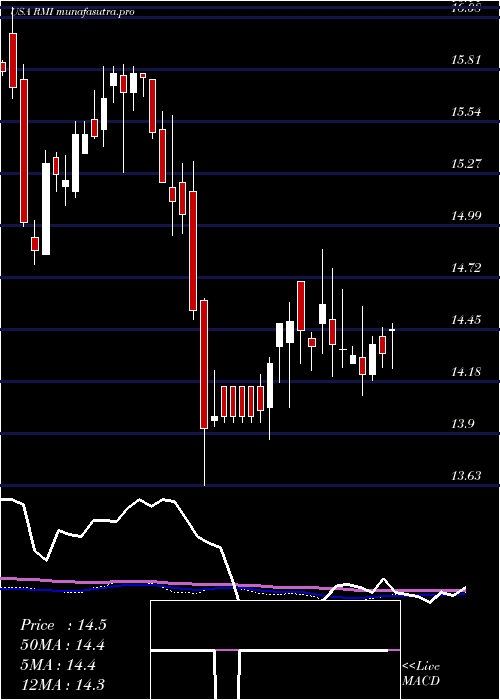Select the 13.63 price axis label
The height and width of the screenshot is (700, 500).
[466, 476]
